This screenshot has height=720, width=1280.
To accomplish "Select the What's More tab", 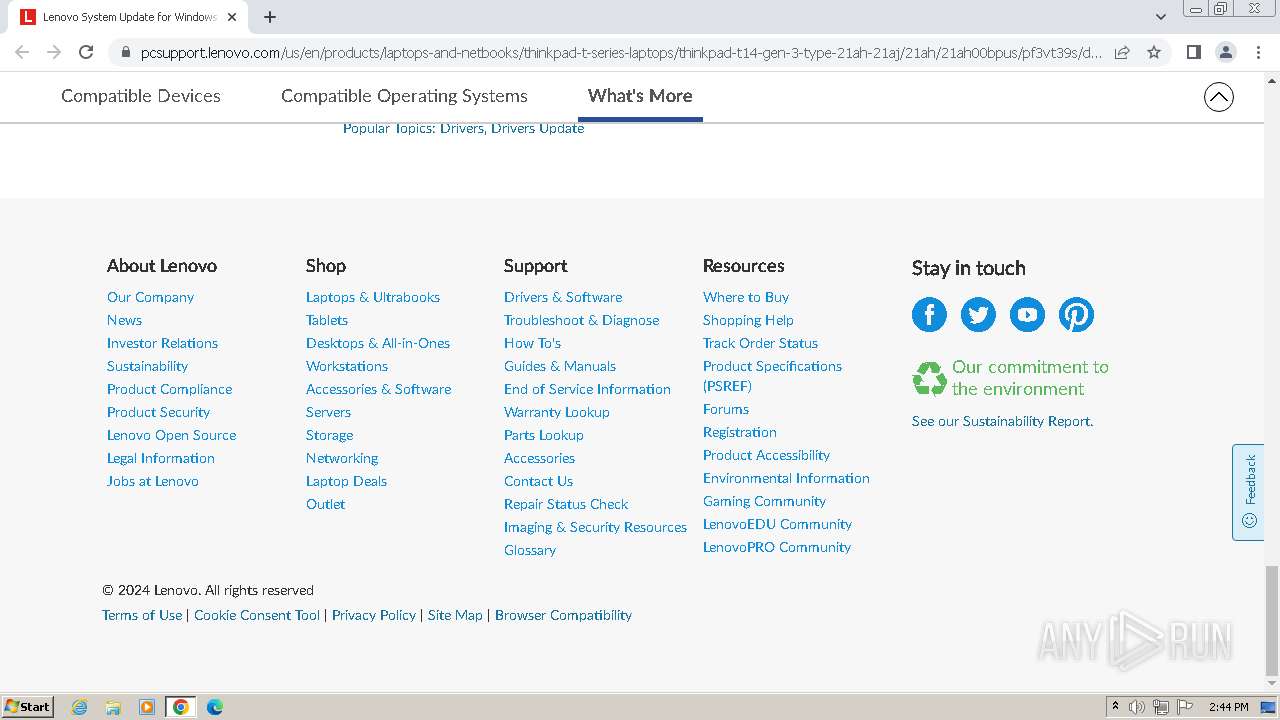I will coord(640,96).
